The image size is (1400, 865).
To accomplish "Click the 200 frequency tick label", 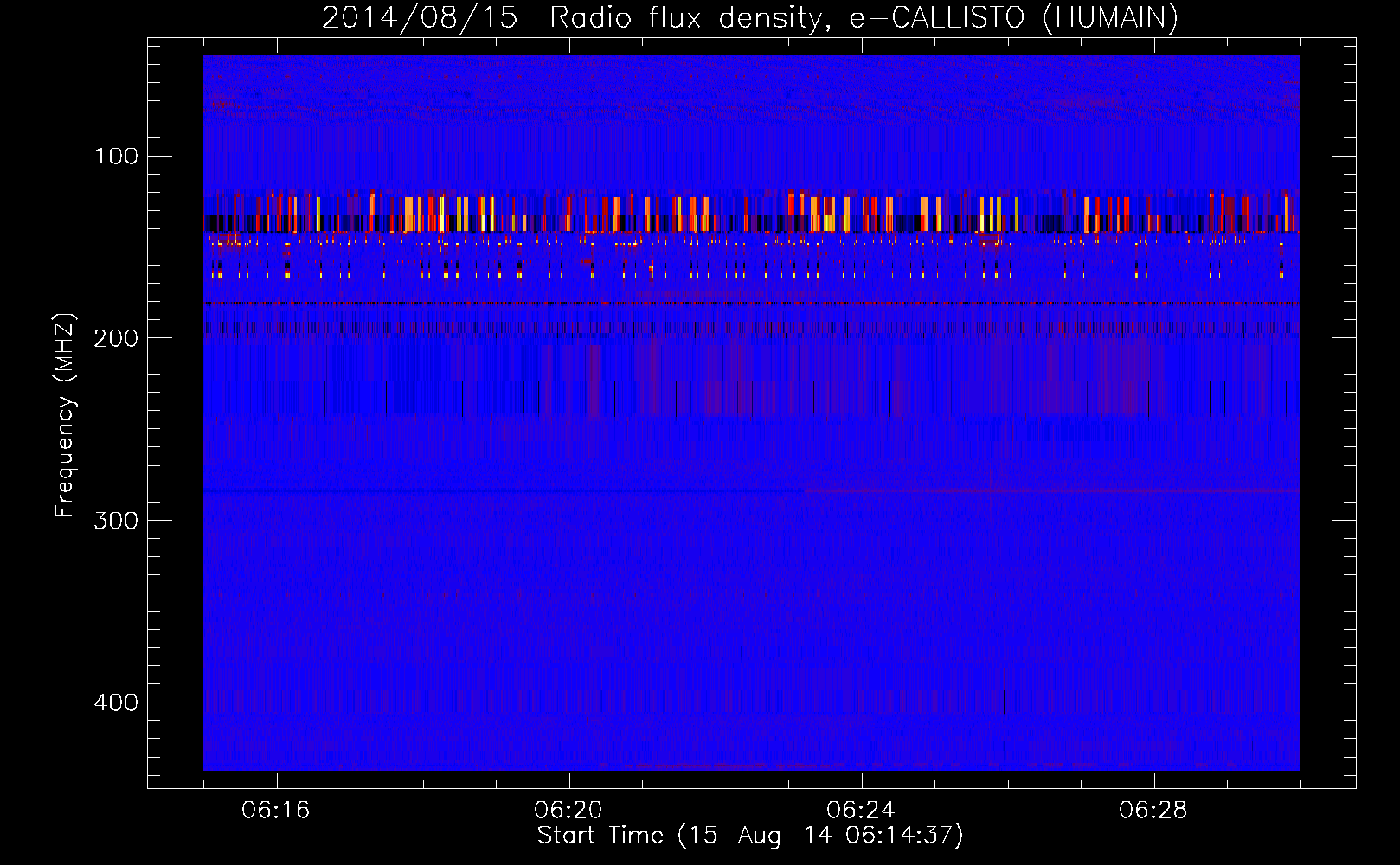I will point(116,338).
